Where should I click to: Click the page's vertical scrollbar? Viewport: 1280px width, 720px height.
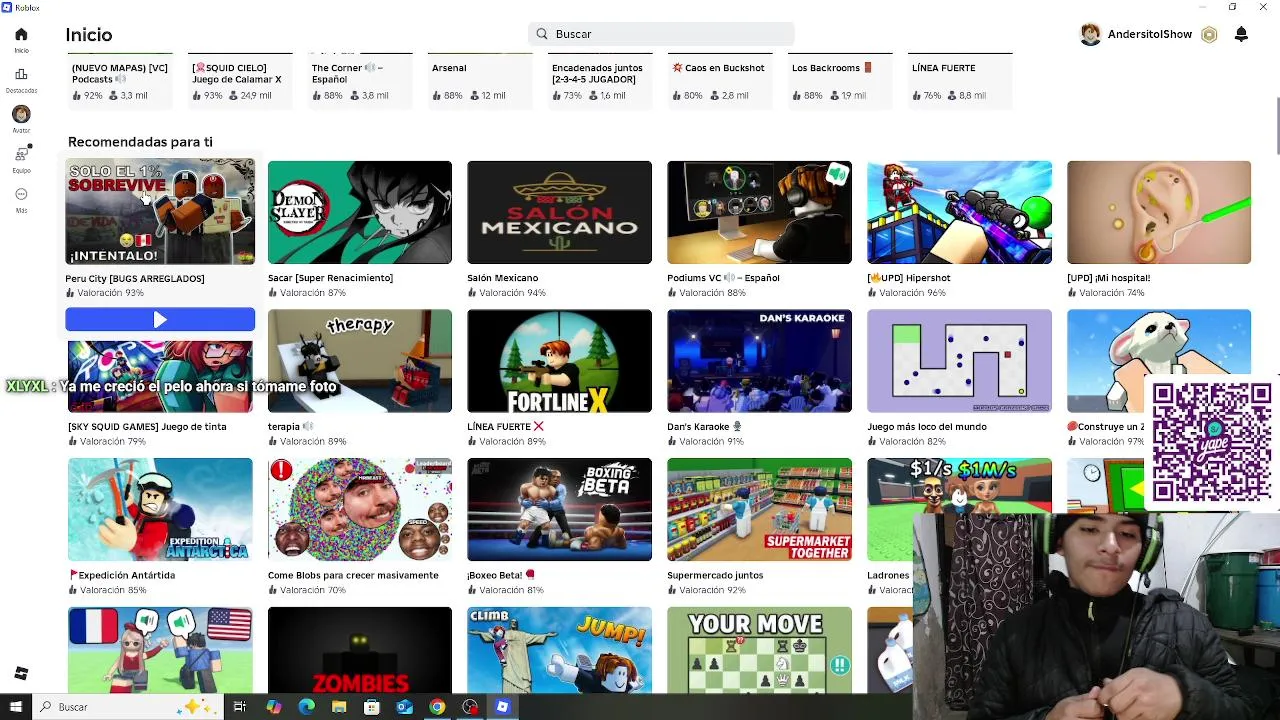(x=1276, y=125)
